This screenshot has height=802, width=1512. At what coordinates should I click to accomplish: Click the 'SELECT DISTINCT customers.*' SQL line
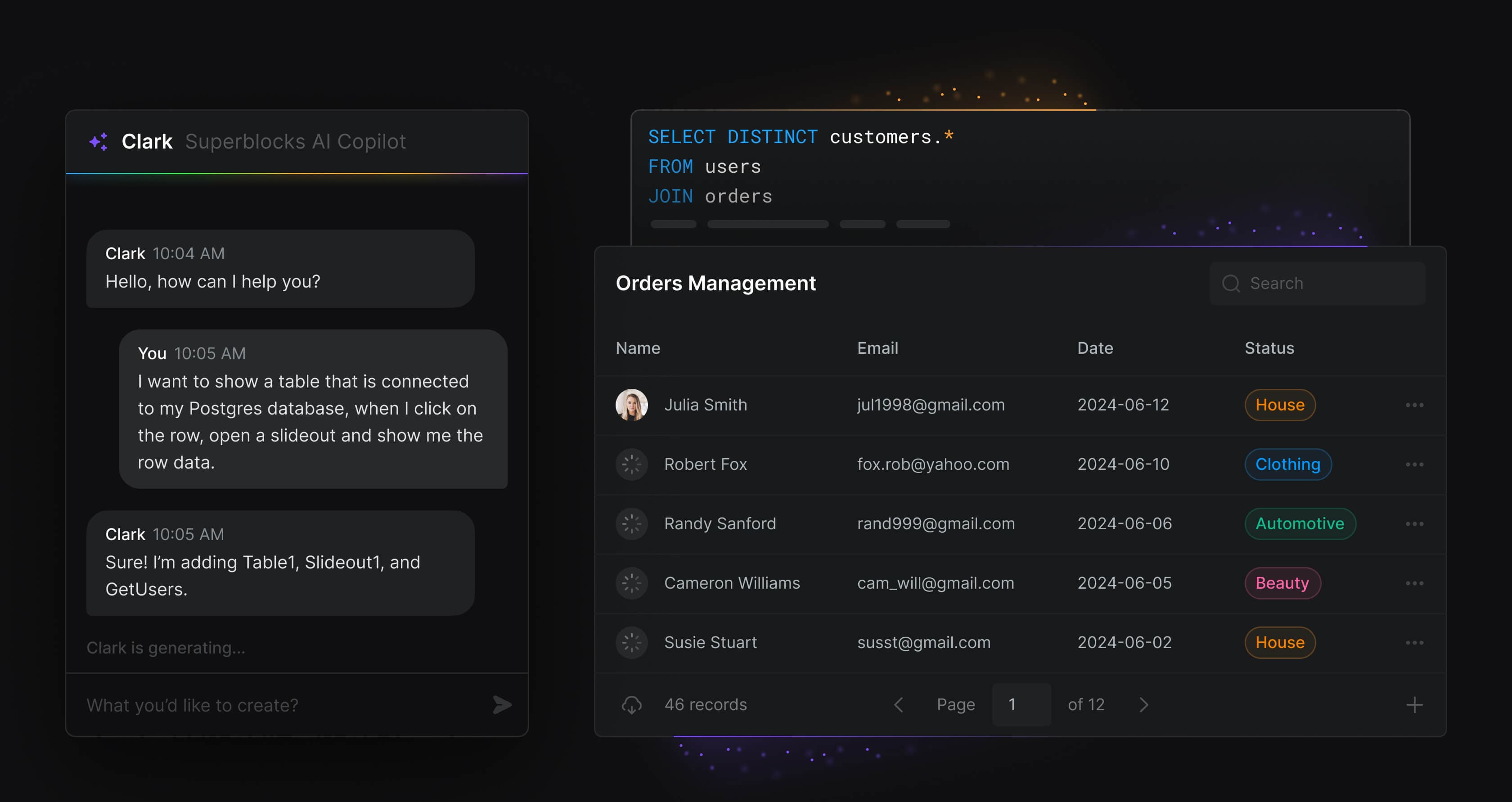[x=801, y=137]
